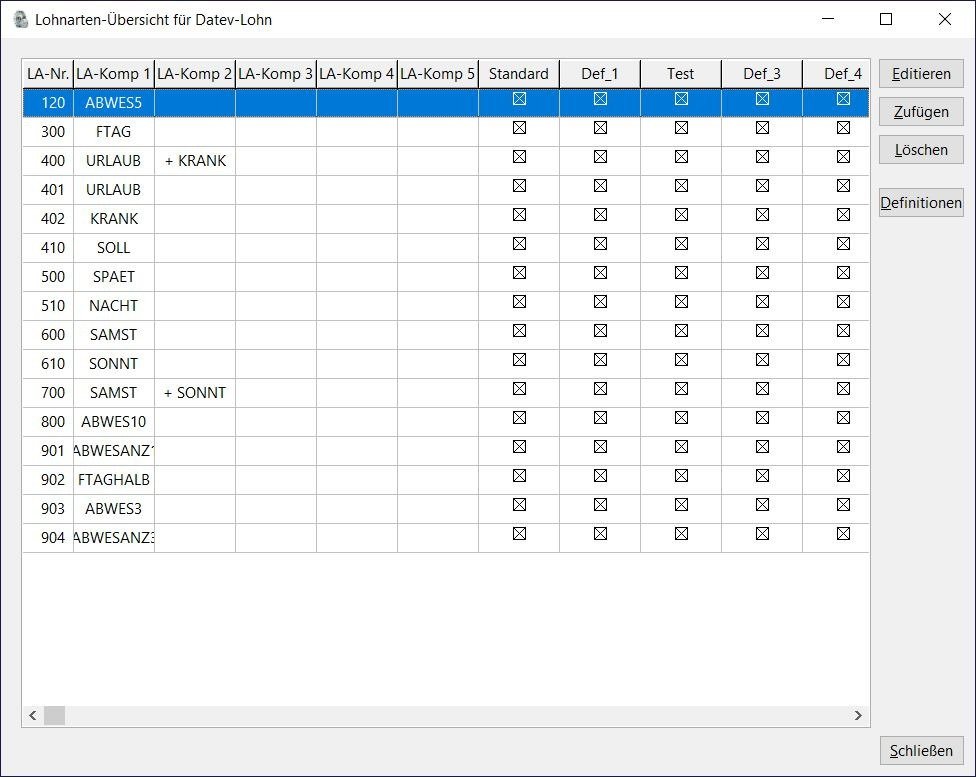Toggle Def_3 checkbox for row 902
Image resolution: width=976 pixels, height=777 pixels.
pos(762,476)
